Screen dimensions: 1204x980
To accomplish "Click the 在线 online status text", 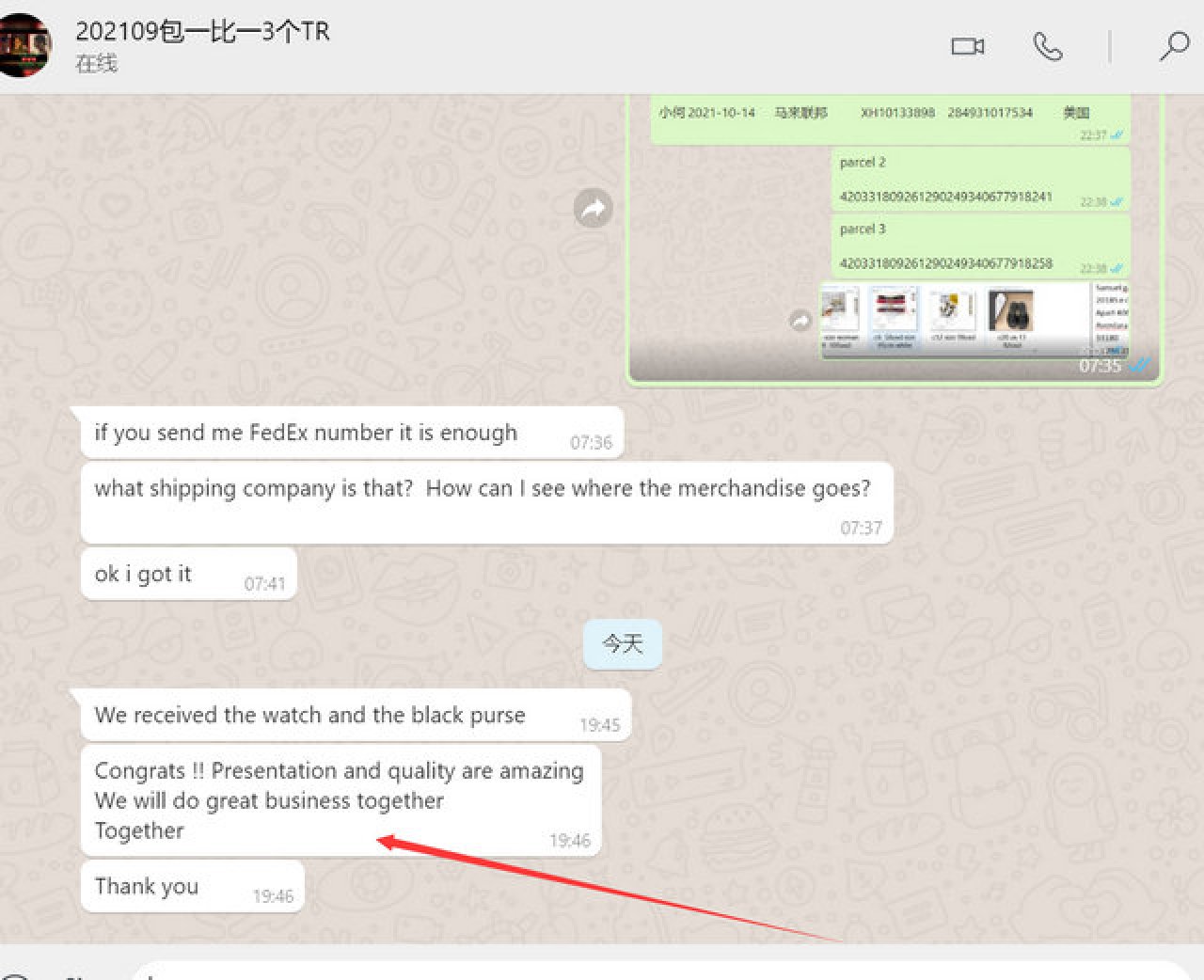I will [96, 64].
